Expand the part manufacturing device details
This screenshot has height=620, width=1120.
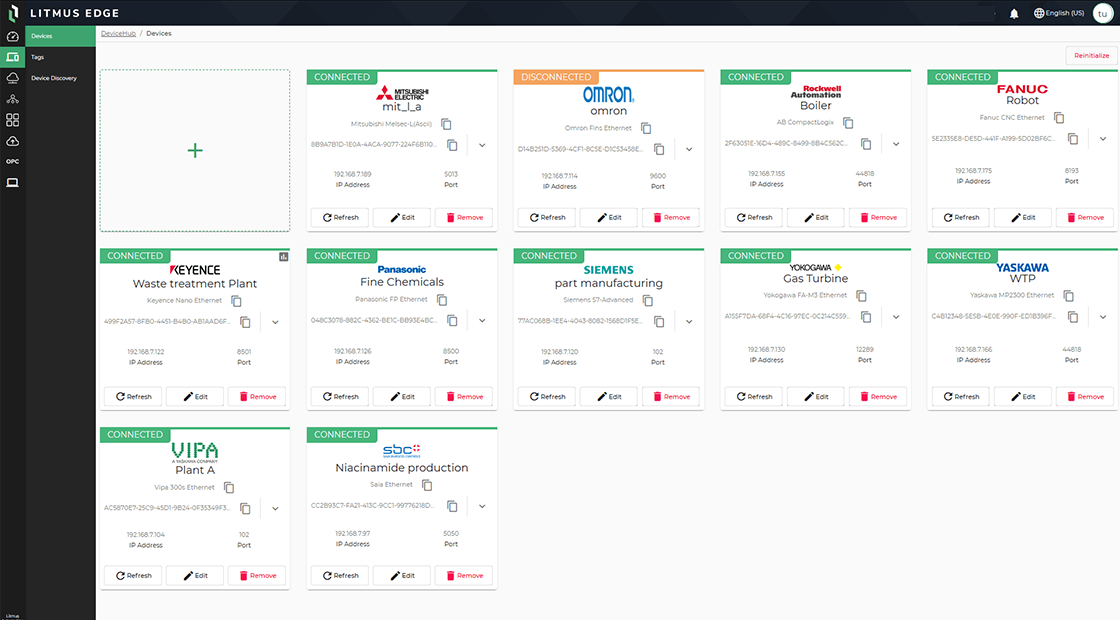point(689,321)
